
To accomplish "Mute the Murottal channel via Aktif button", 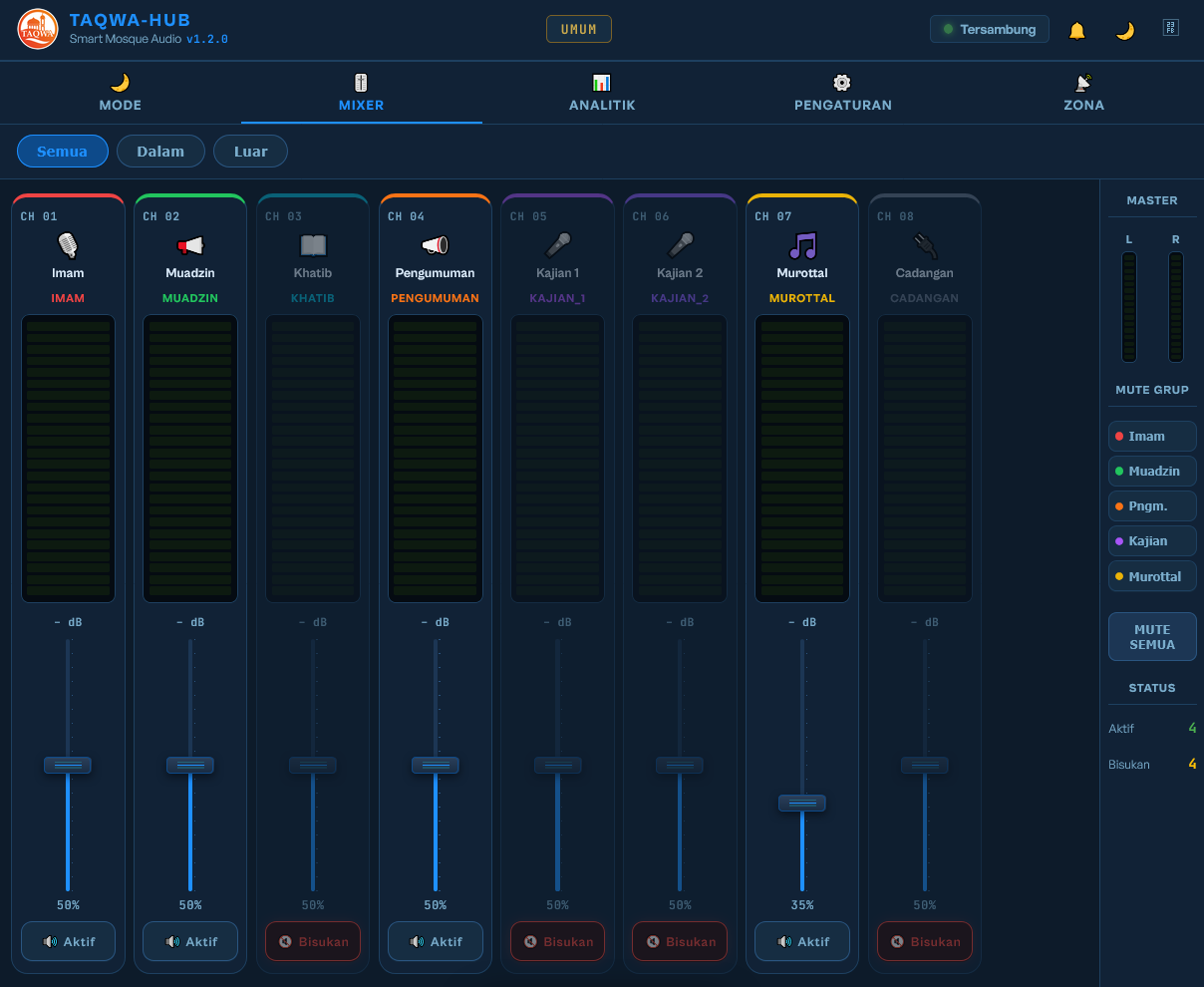I will point(802,941).
